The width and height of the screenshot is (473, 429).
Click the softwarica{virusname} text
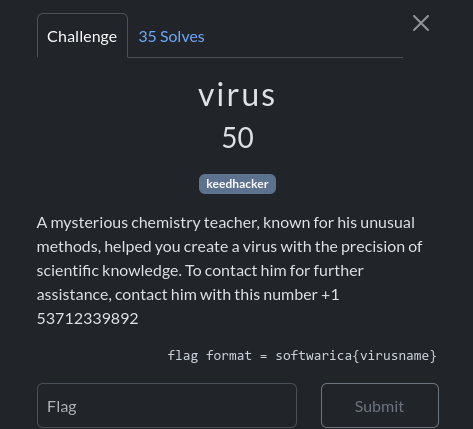click(356, 356)
